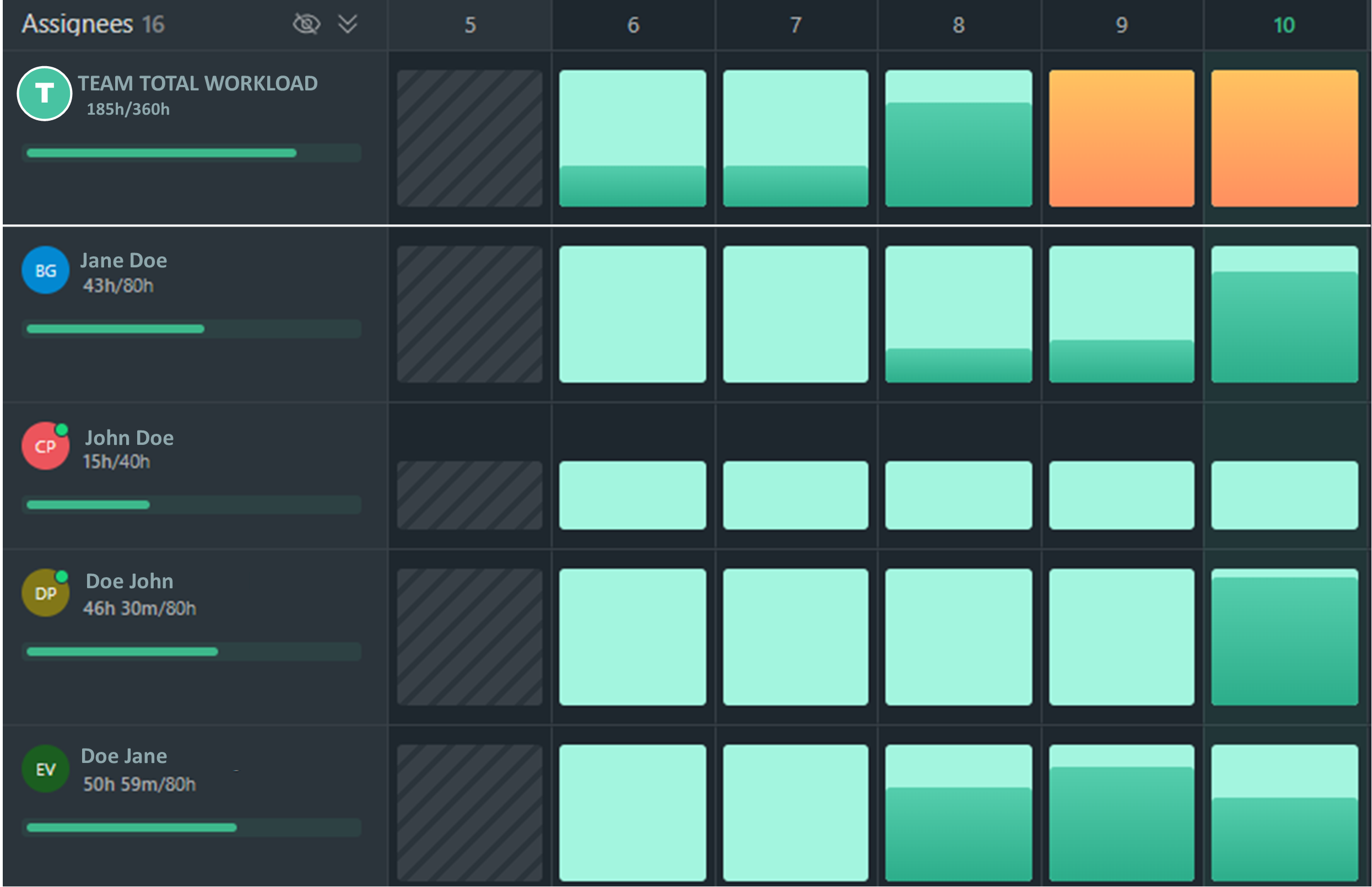1372x887 pixels.
Task: Open Doe Jane's workload cell day 8
Action: [959, 813]
